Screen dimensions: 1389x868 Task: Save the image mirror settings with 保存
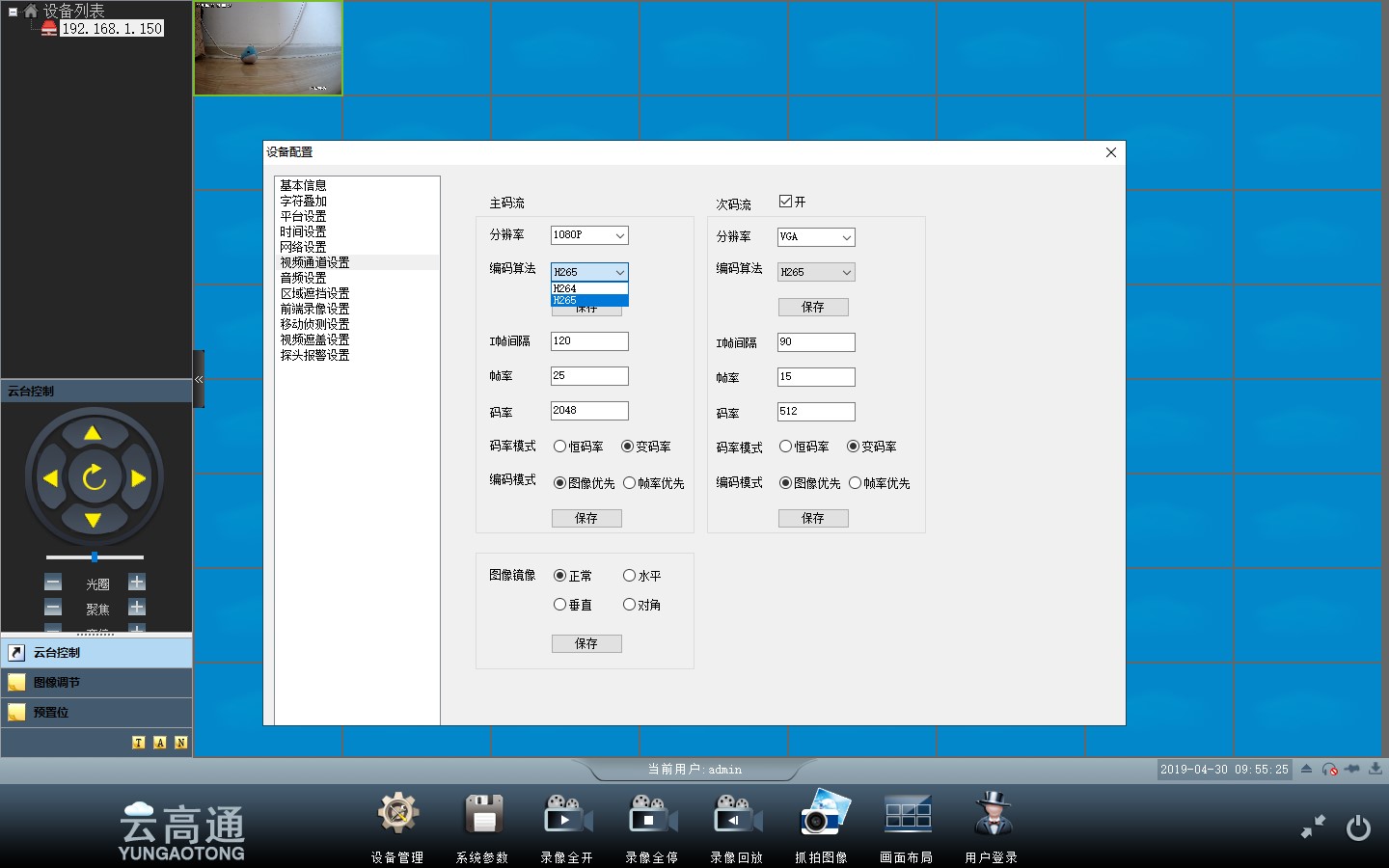[x=586, y=643]
